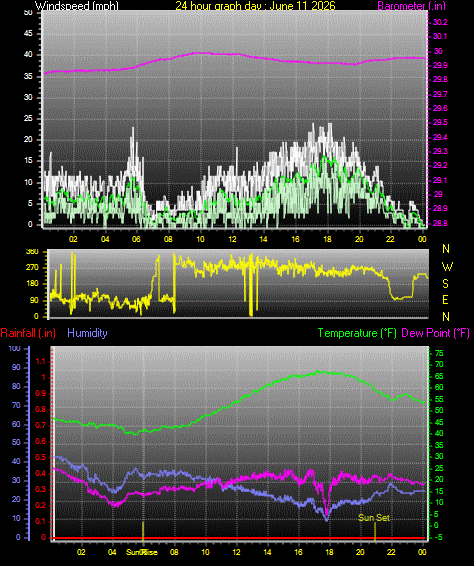This screenshot has width=474, height=566.
Task: Click the '29.3' barometer axis value
Action: (x=440, y=151)
